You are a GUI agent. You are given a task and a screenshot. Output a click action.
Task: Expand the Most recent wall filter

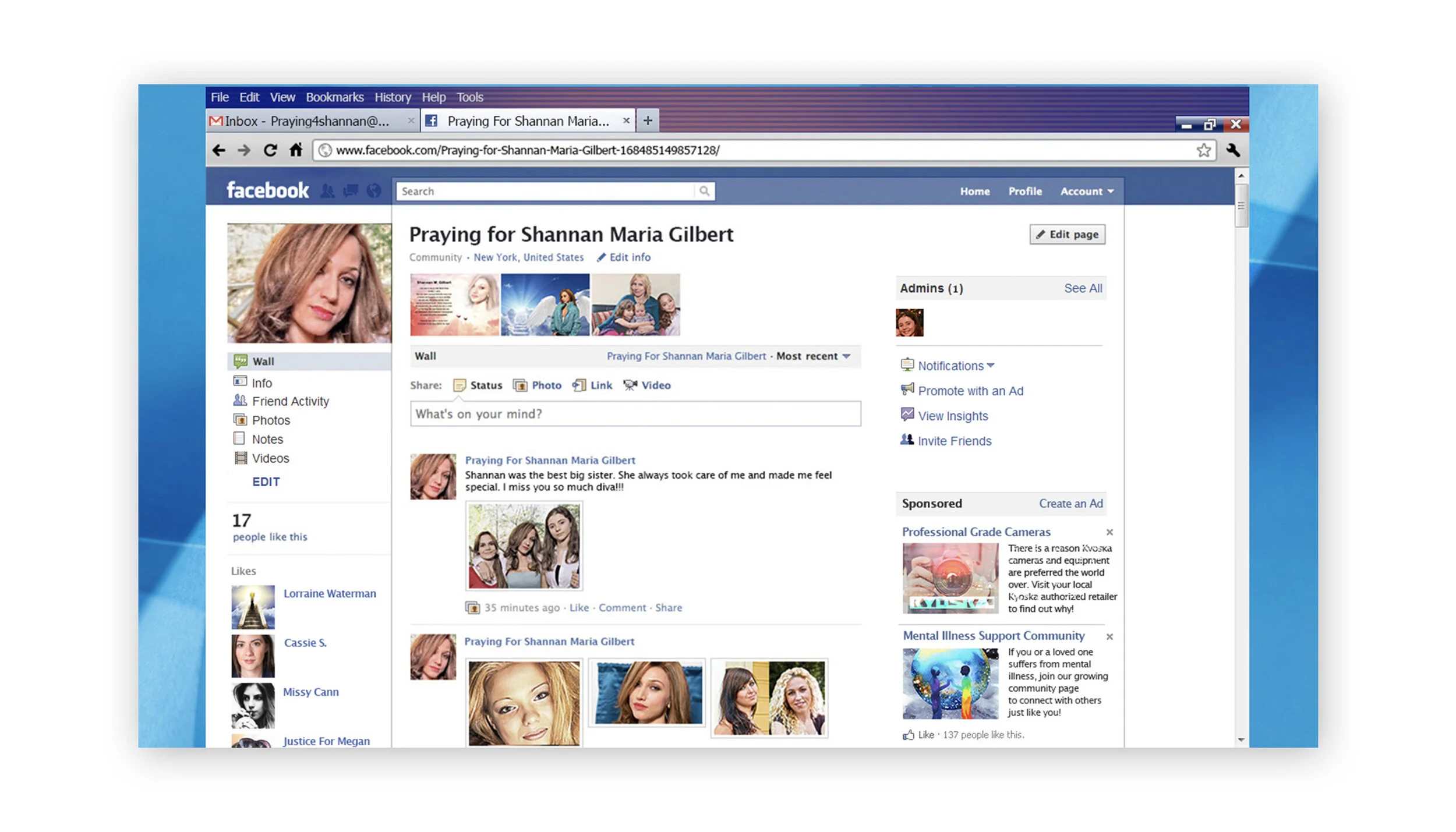pos(813,356)
